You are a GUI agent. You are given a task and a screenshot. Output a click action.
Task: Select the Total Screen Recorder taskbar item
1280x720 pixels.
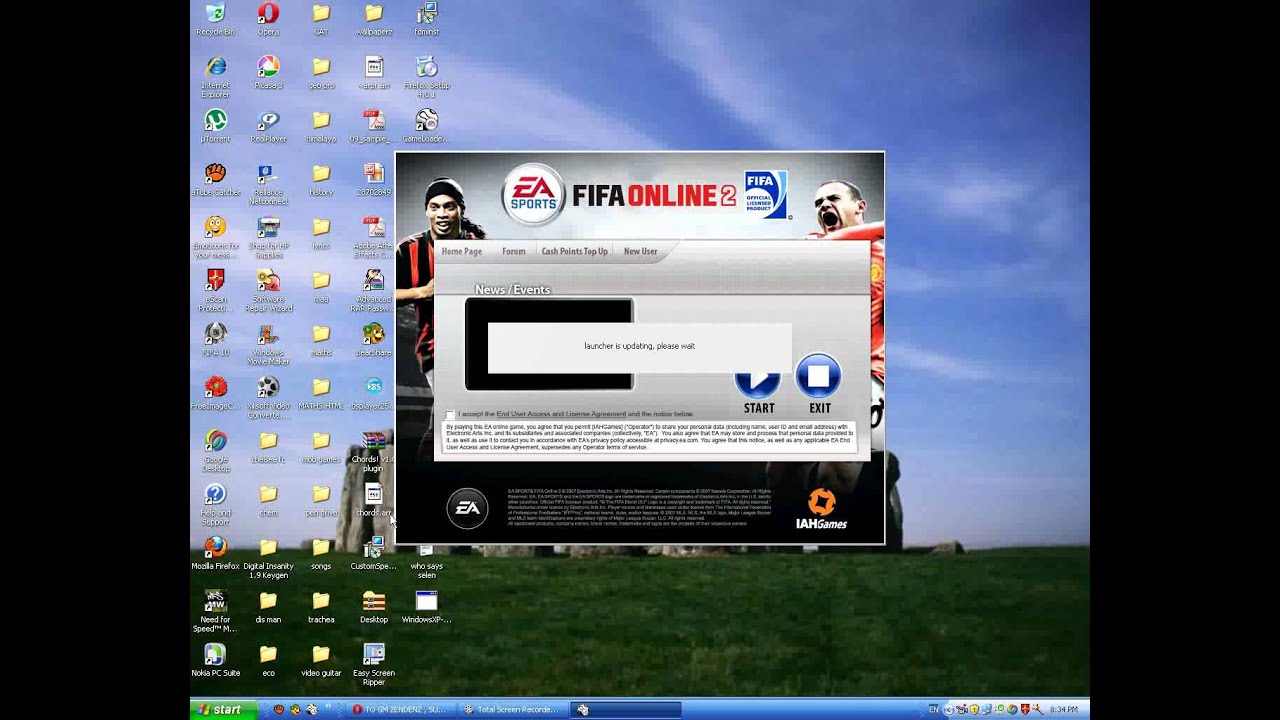coord(511,709)
